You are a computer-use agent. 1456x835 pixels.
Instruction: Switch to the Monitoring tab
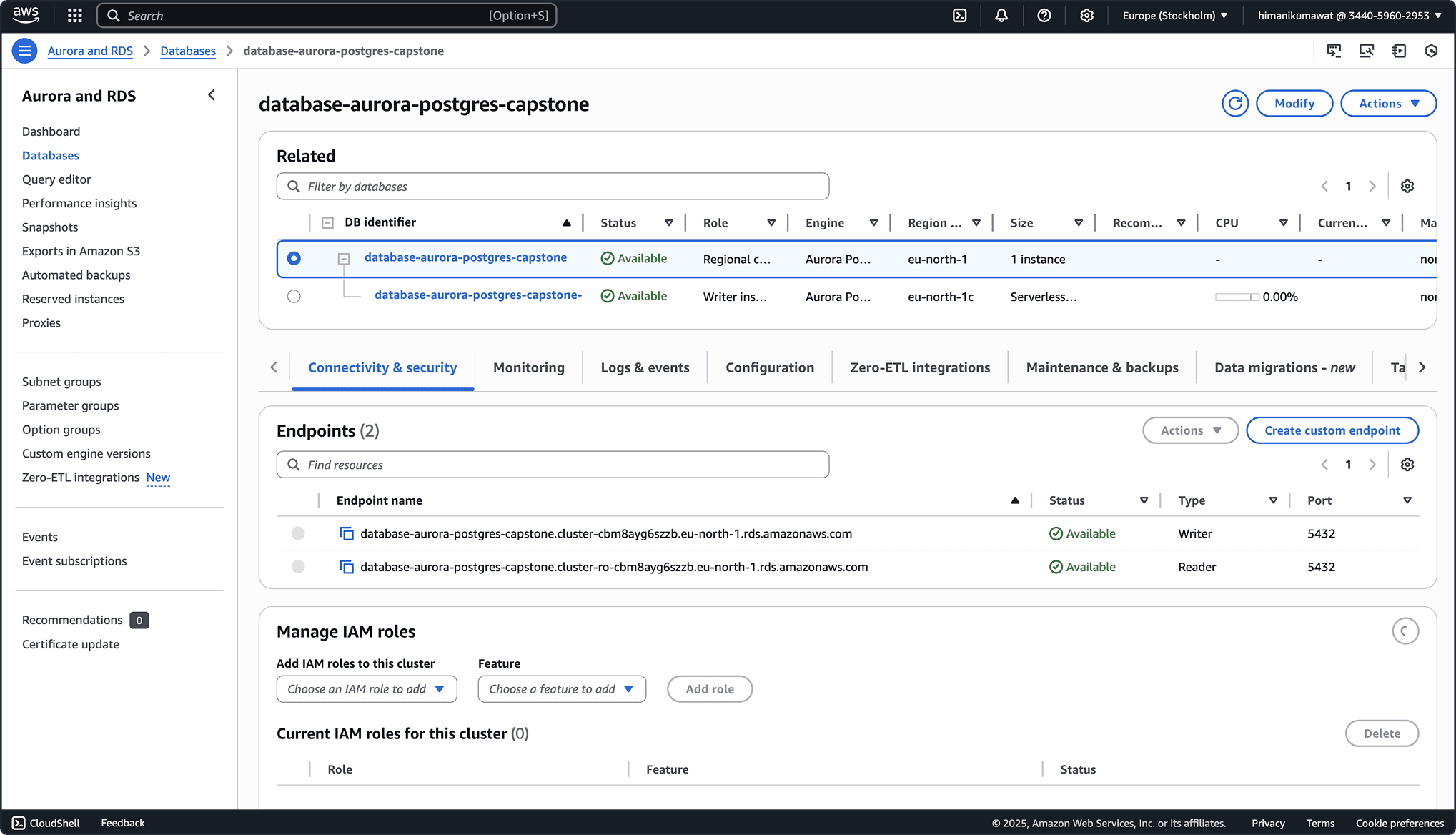[x=528, y=367]
